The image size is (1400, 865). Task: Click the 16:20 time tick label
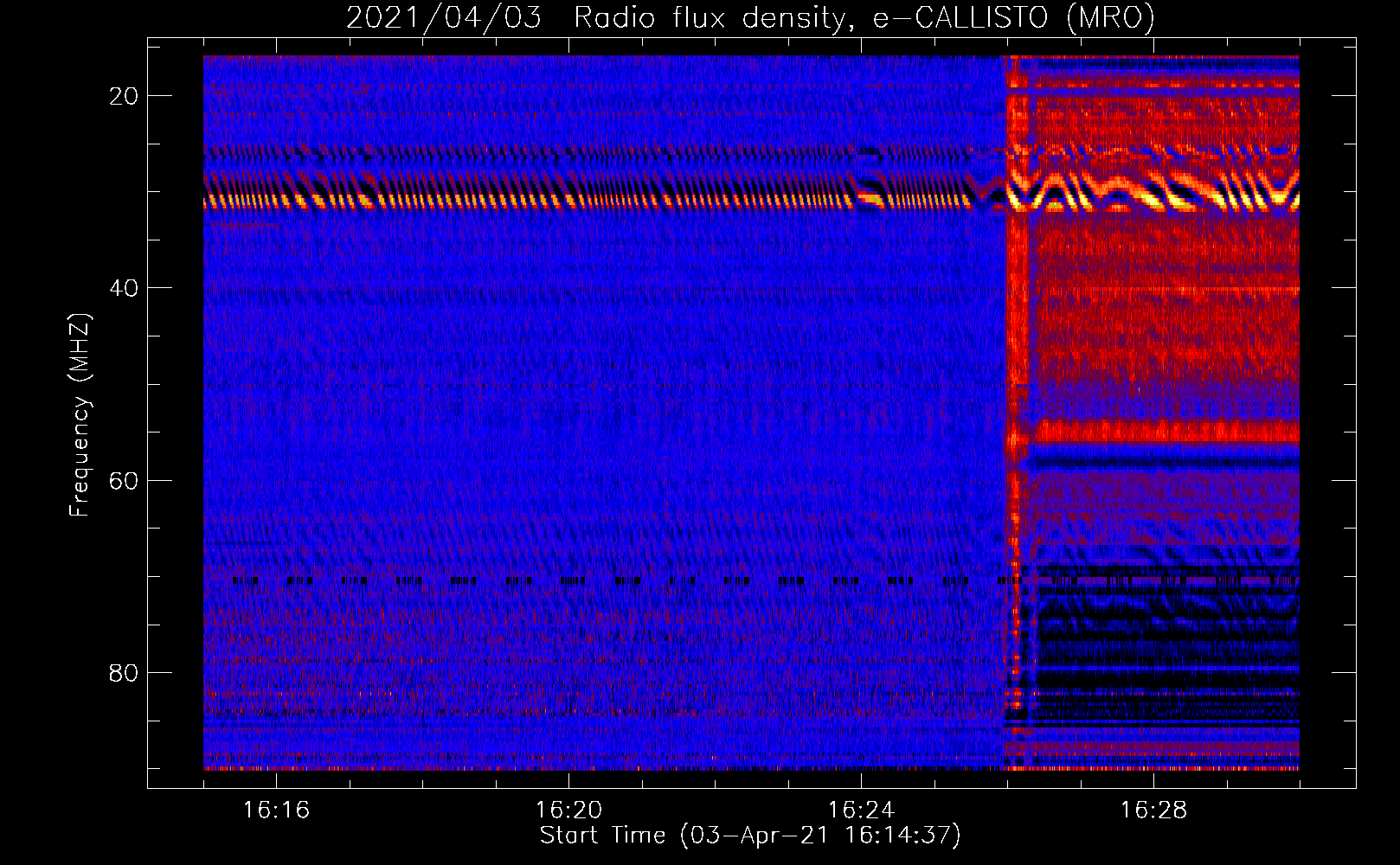568,810
